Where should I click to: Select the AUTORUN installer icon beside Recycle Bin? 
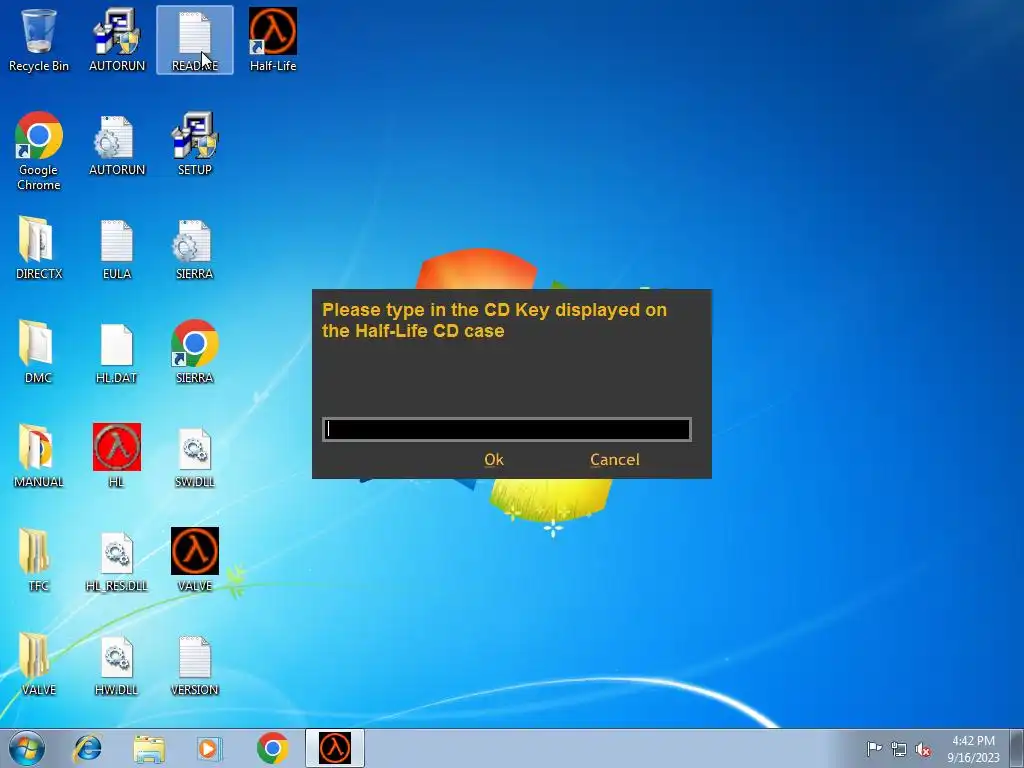point(117,40)
